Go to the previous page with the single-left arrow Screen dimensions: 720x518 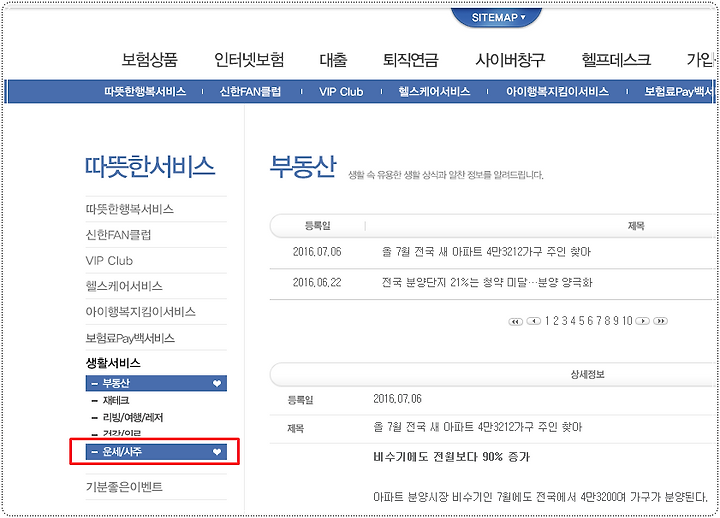(x=534, y=321)
